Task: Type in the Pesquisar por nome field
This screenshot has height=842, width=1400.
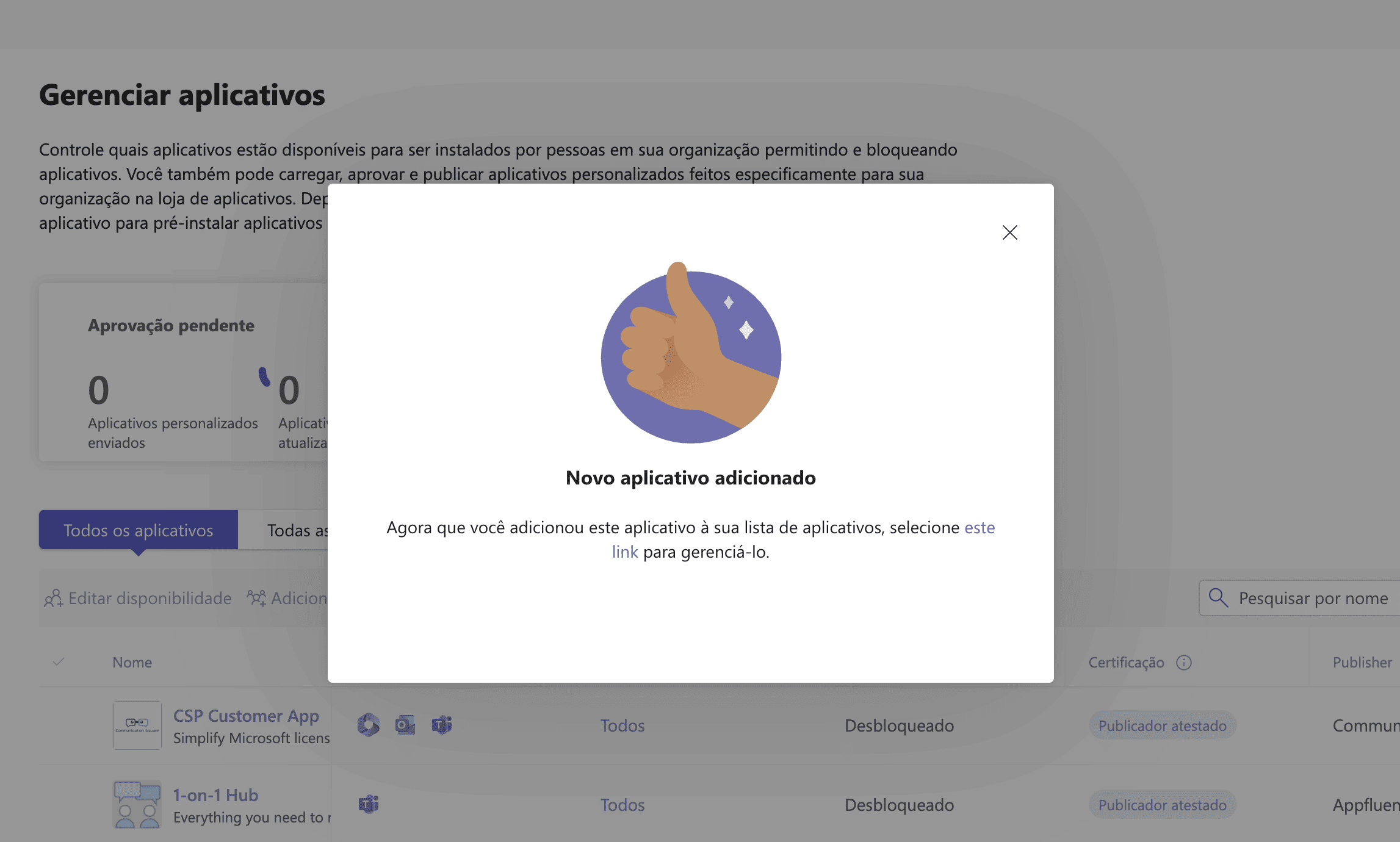Action: pyautogui.click(x=1312, y=598)
